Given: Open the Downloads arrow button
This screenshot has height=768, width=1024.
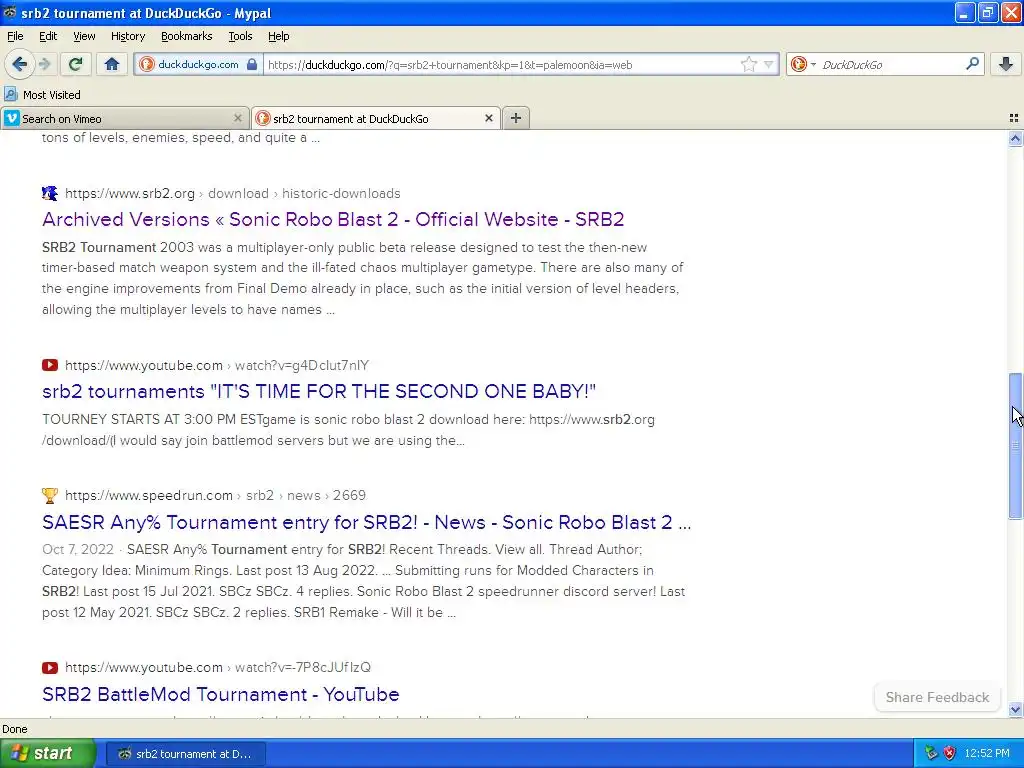Looking at the screenshot, I should pyautogui.click(x=1006, y=64).
